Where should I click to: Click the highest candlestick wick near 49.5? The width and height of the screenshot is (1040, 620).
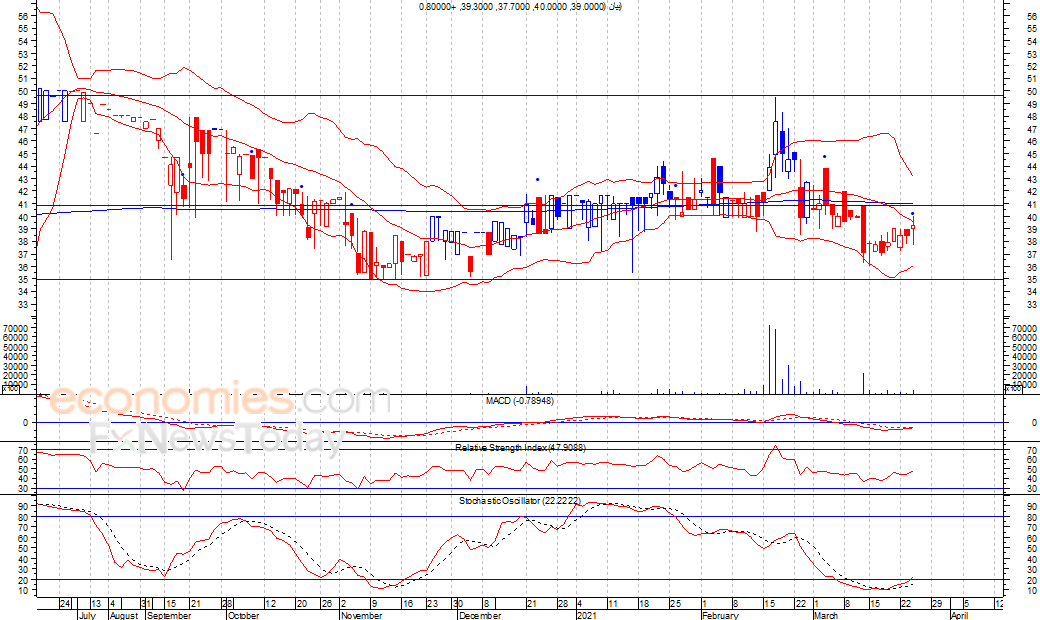[x=776, y=100]
